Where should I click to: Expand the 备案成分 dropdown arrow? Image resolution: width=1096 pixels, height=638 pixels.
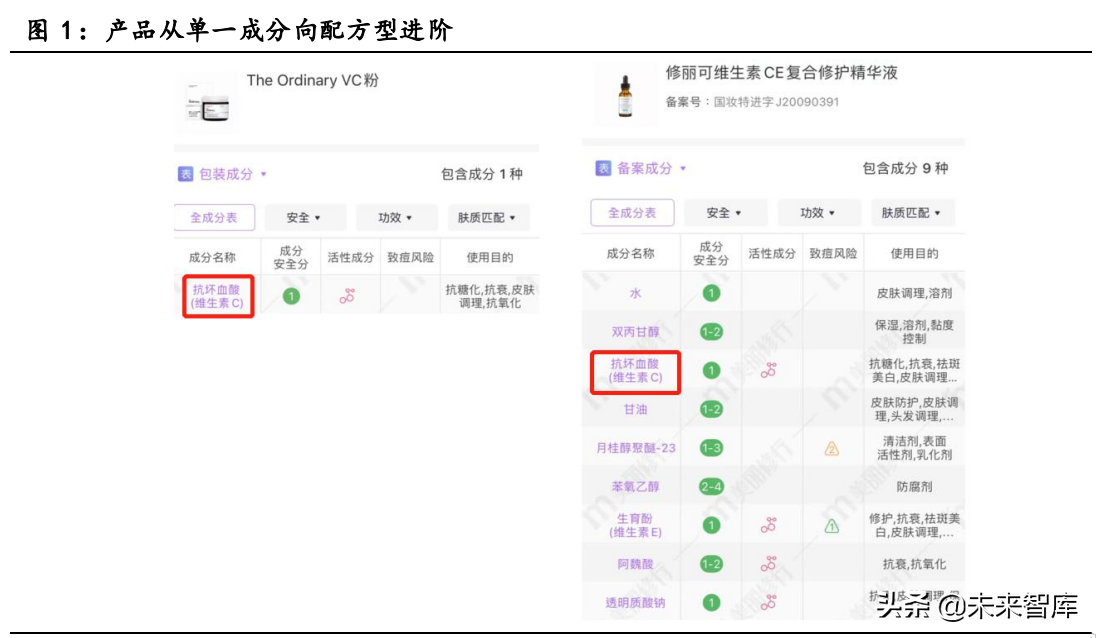tap(683, 168)
